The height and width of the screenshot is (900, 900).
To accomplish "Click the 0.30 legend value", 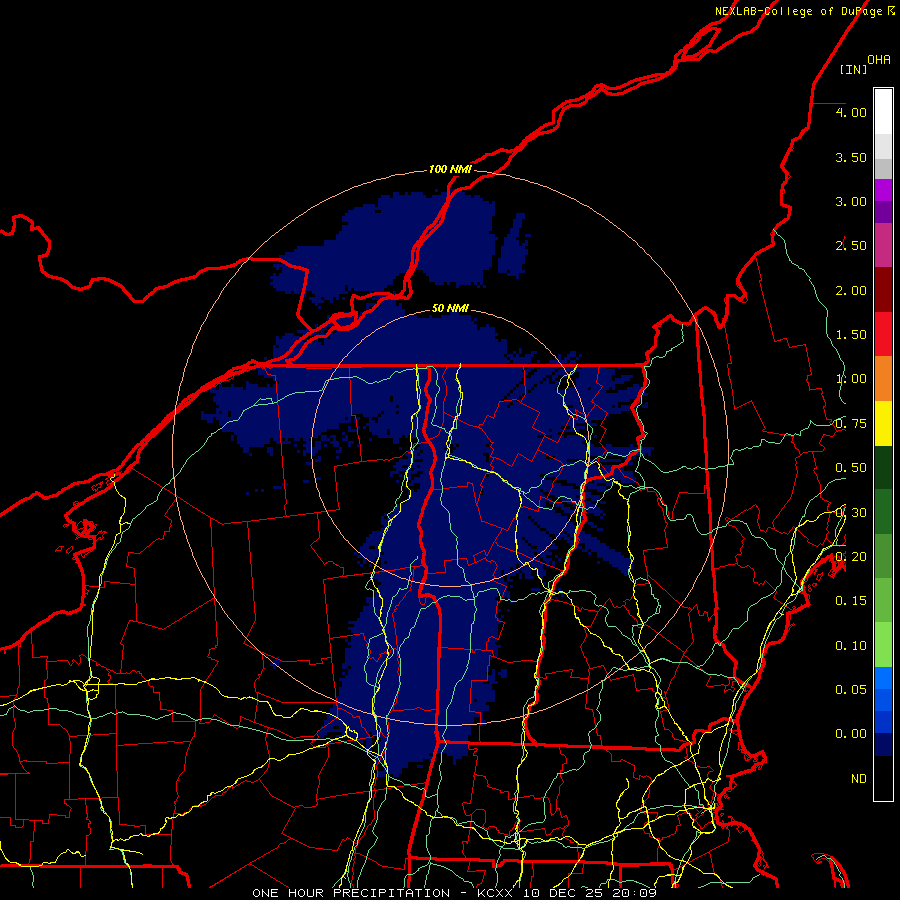I will (x=851, y=513).
